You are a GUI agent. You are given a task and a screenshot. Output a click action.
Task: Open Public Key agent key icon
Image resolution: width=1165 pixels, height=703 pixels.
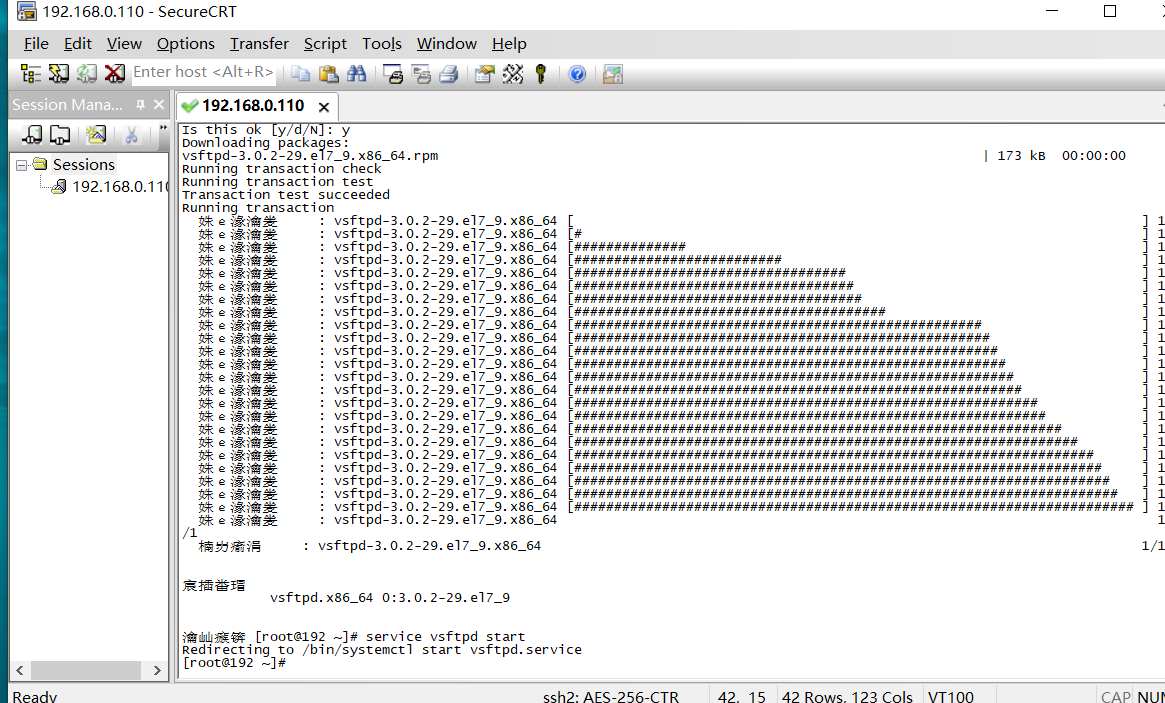coord(541,74)
